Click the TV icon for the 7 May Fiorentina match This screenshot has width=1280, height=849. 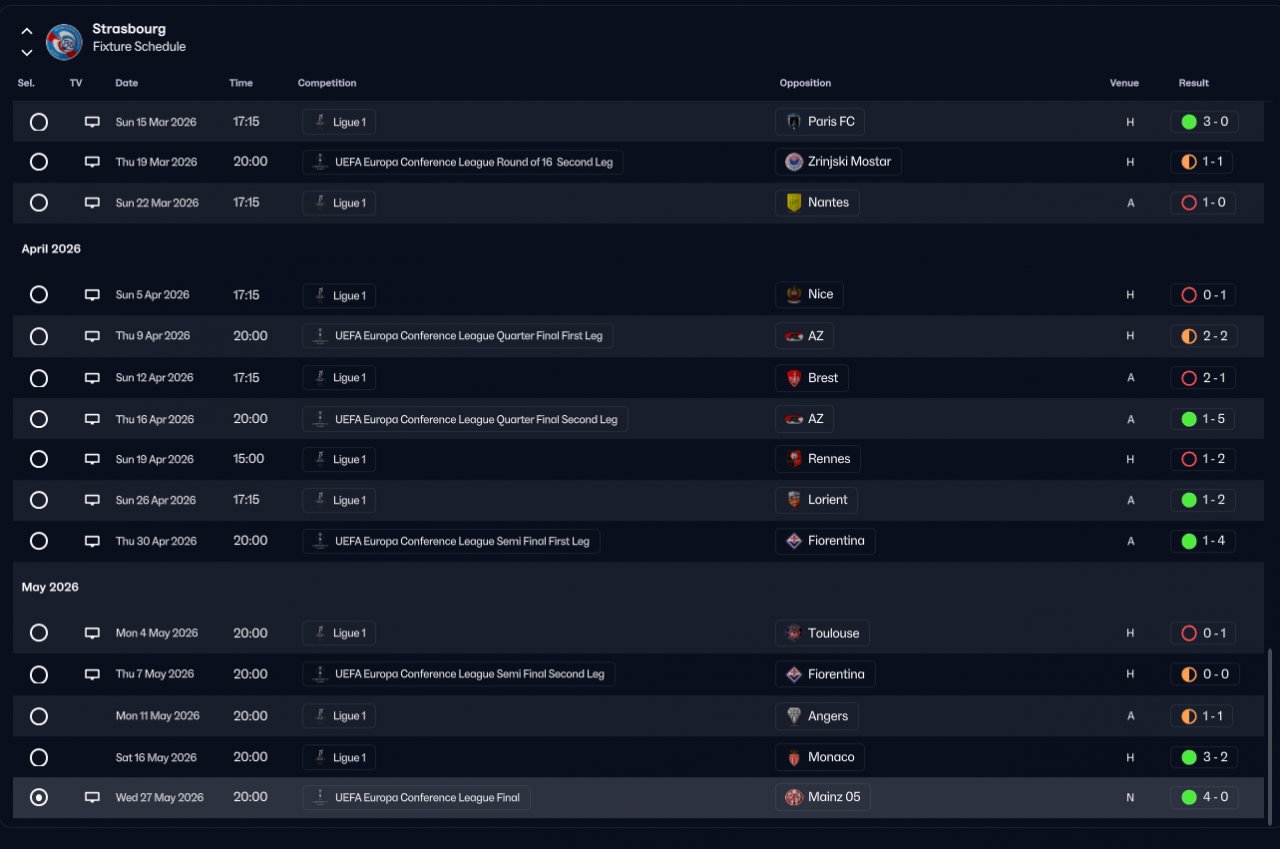(92, 674)
